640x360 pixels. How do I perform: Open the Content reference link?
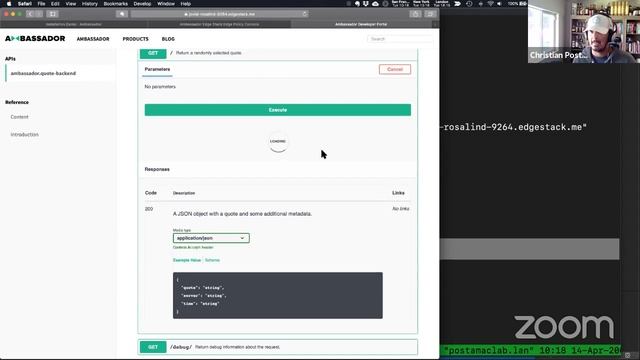point(19,117)
